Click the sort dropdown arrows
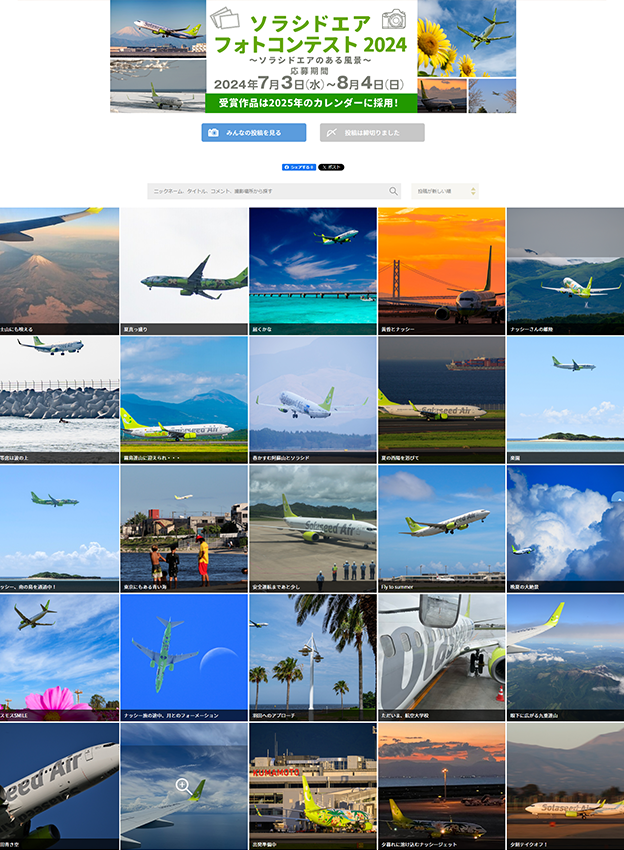 (x=473, y=191)
